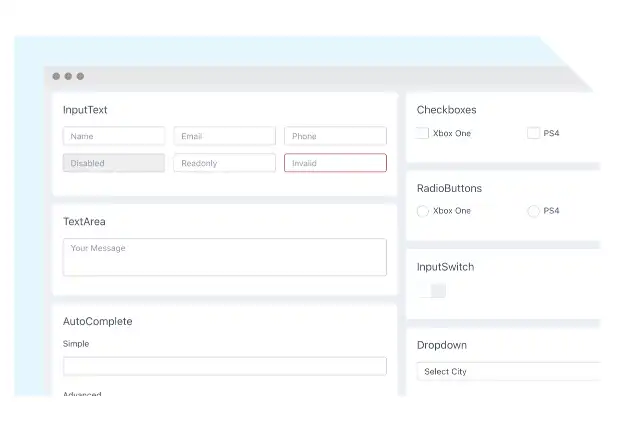Viewport: 619px width, 443px height.
Task: Click the Dropdown section heading
Action: 442,345
